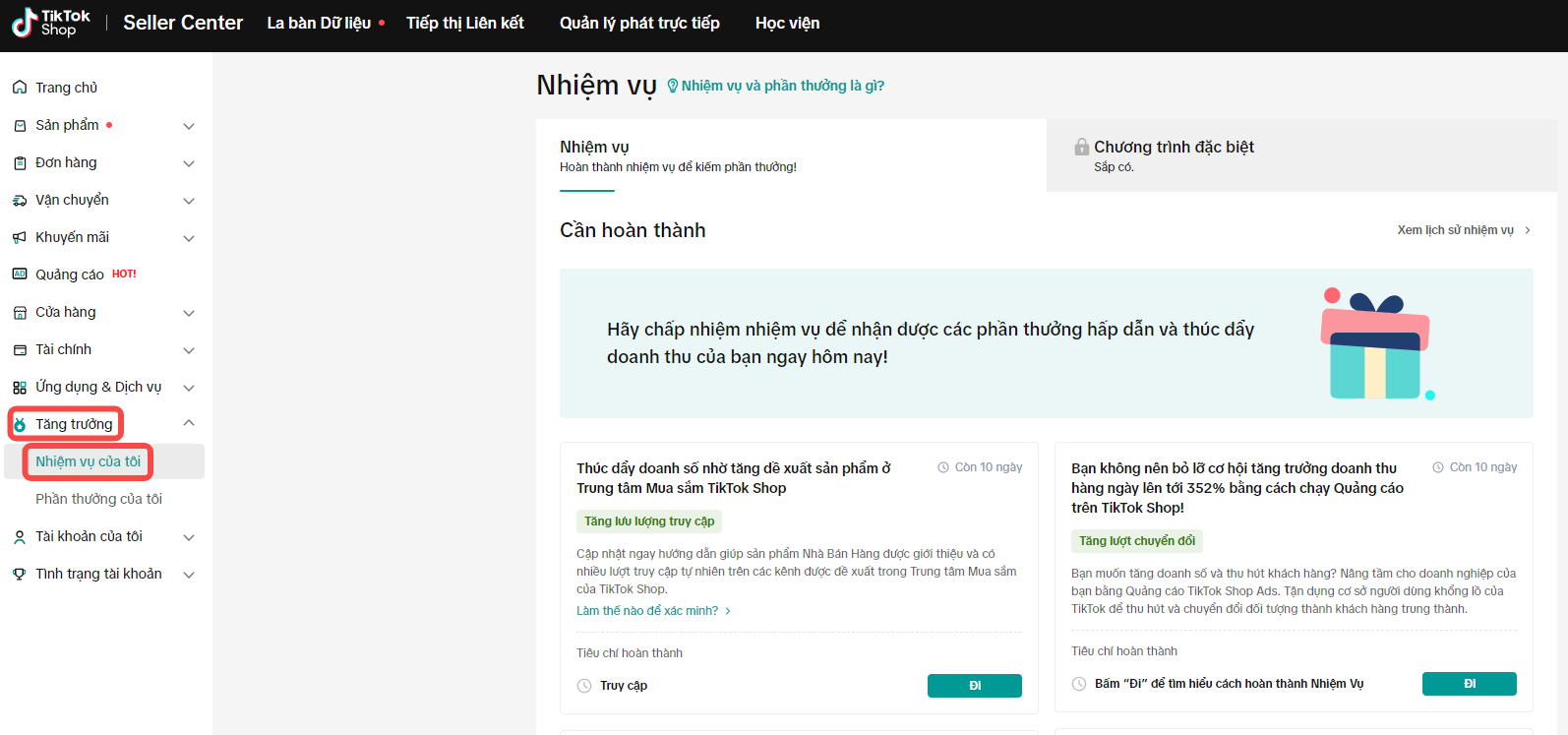Open Học viện in top navigation
The height and width of the screenshot is (735, 1568).
(787, 23)
